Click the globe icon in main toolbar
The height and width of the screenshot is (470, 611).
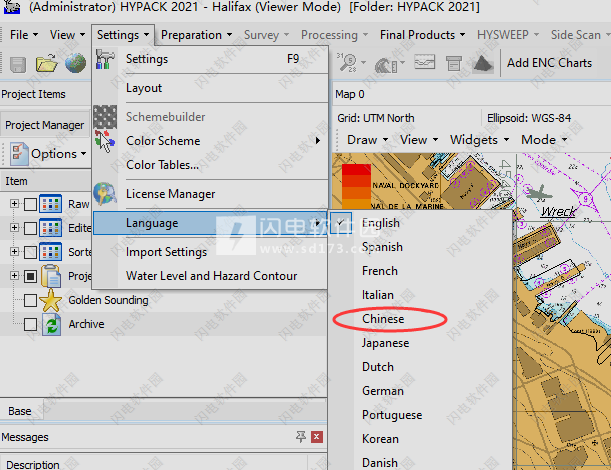click(x=76, y=63)
